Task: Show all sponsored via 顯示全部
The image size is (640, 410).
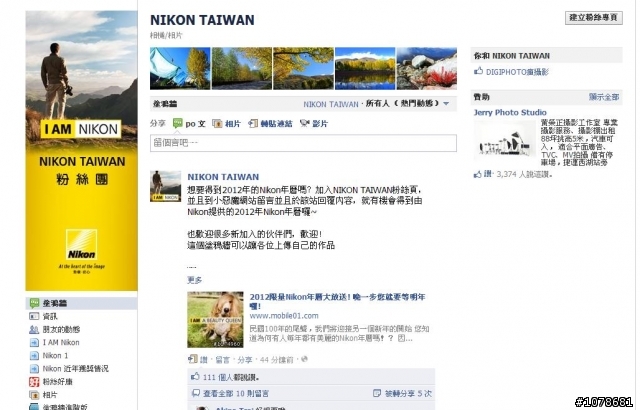Action: click(604, 97)
